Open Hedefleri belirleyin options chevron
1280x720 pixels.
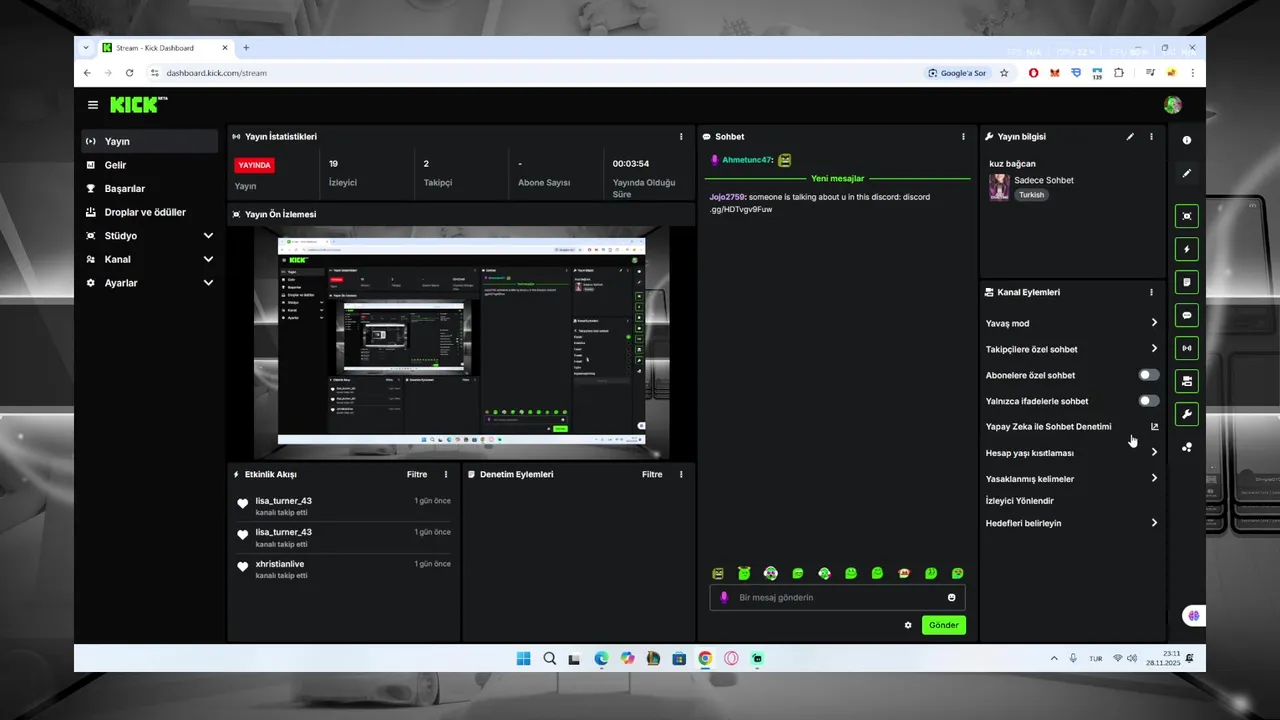(x=1154, y=523)
